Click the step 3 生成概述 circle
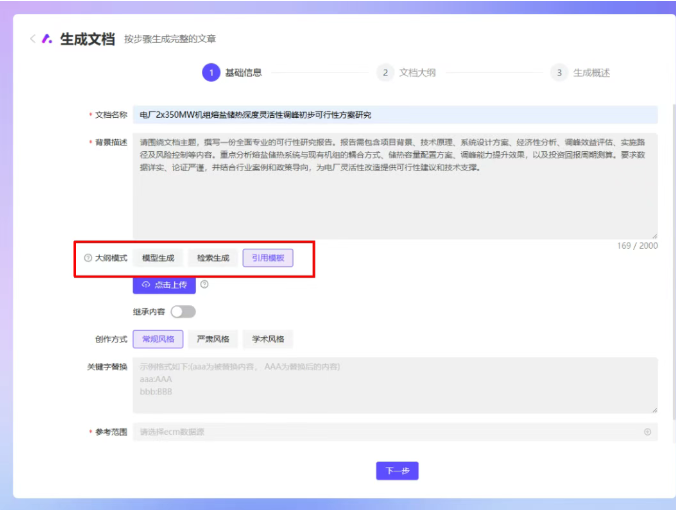The image size is (679, 510). [x=559, y=73]
